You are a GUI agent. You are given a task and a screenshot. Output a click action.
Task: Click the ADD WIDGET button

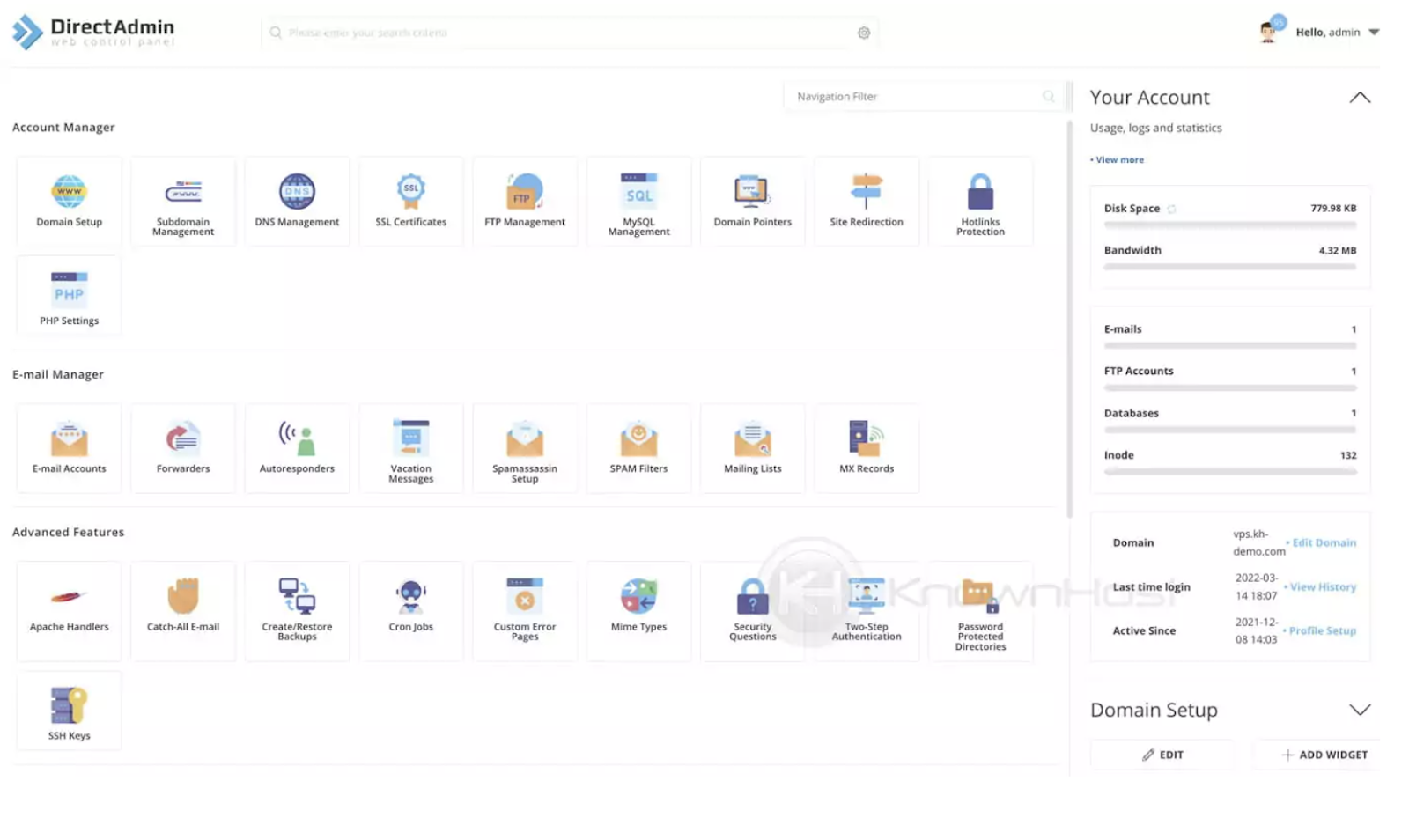pyautogui.click(x=1324, y=755)
